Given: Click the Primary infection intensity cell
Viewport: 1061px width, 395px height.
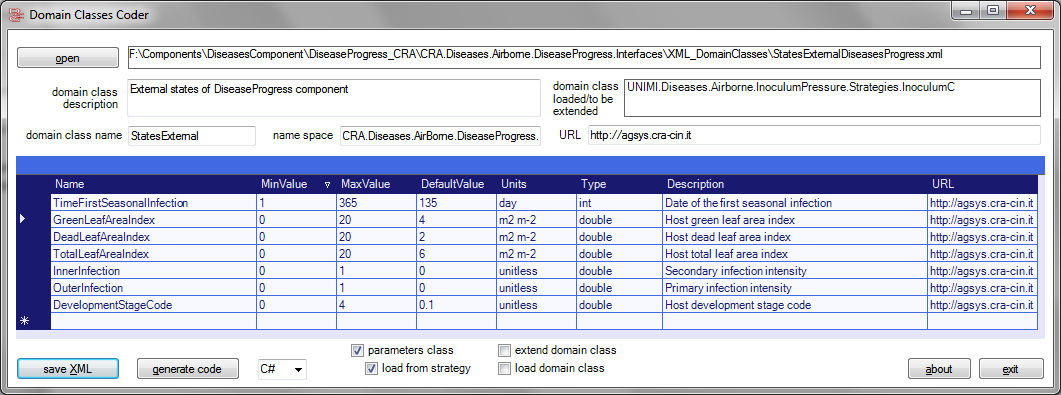Looking at the screenshot, I should [794, 287].
